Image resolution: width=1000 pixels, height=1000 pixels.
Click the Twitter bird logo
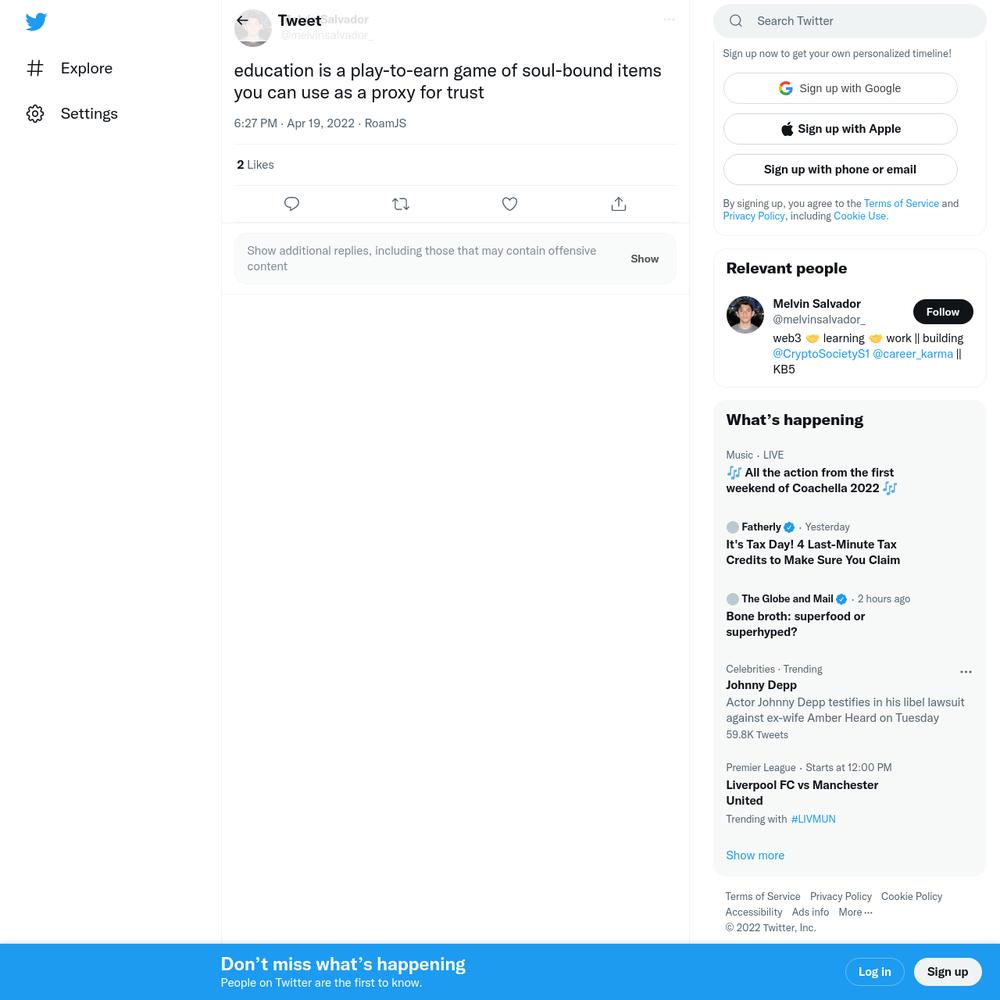point(36,22)
